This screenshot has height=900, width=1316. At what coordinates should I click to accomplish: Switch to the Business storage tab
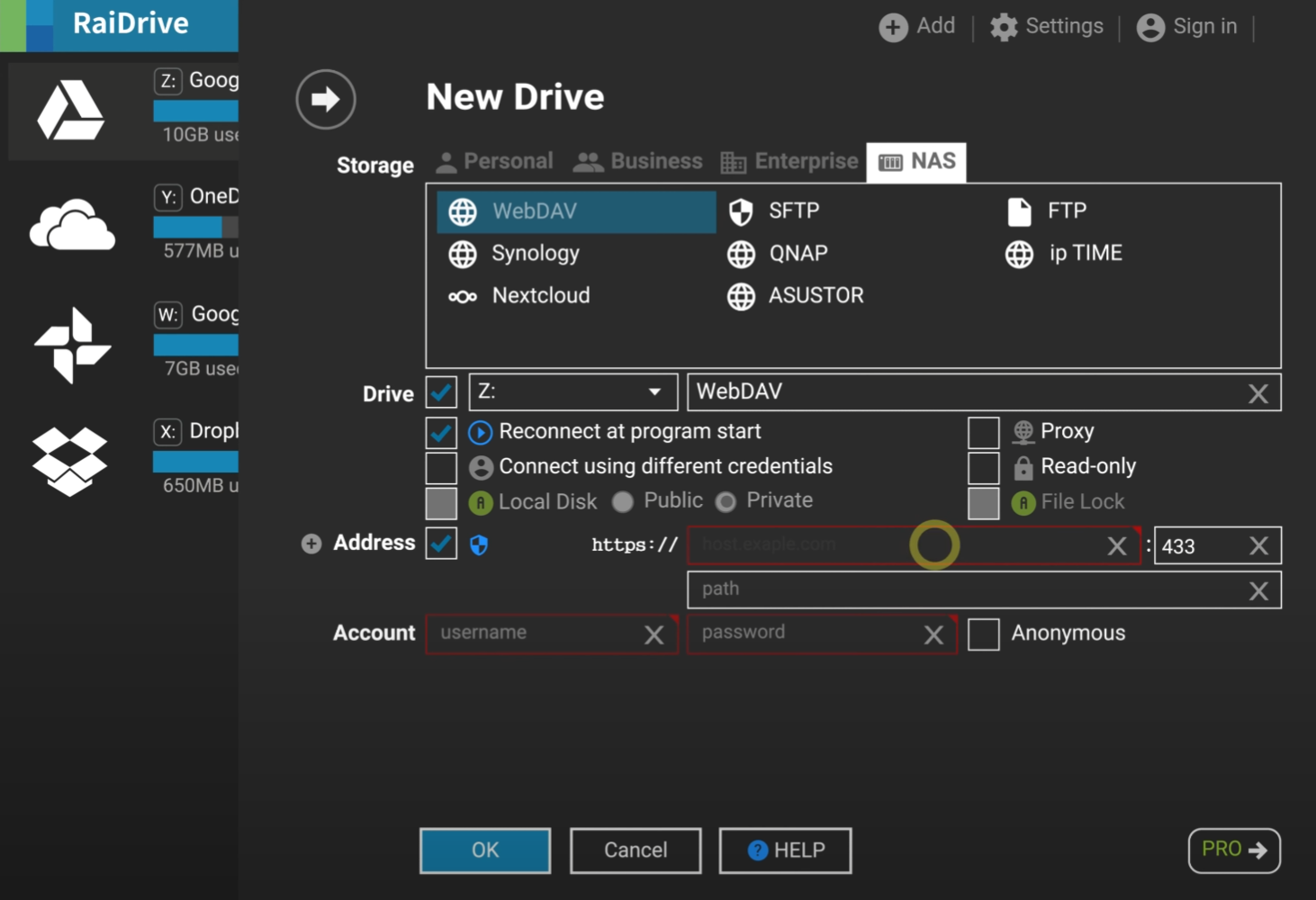[638, 162]
